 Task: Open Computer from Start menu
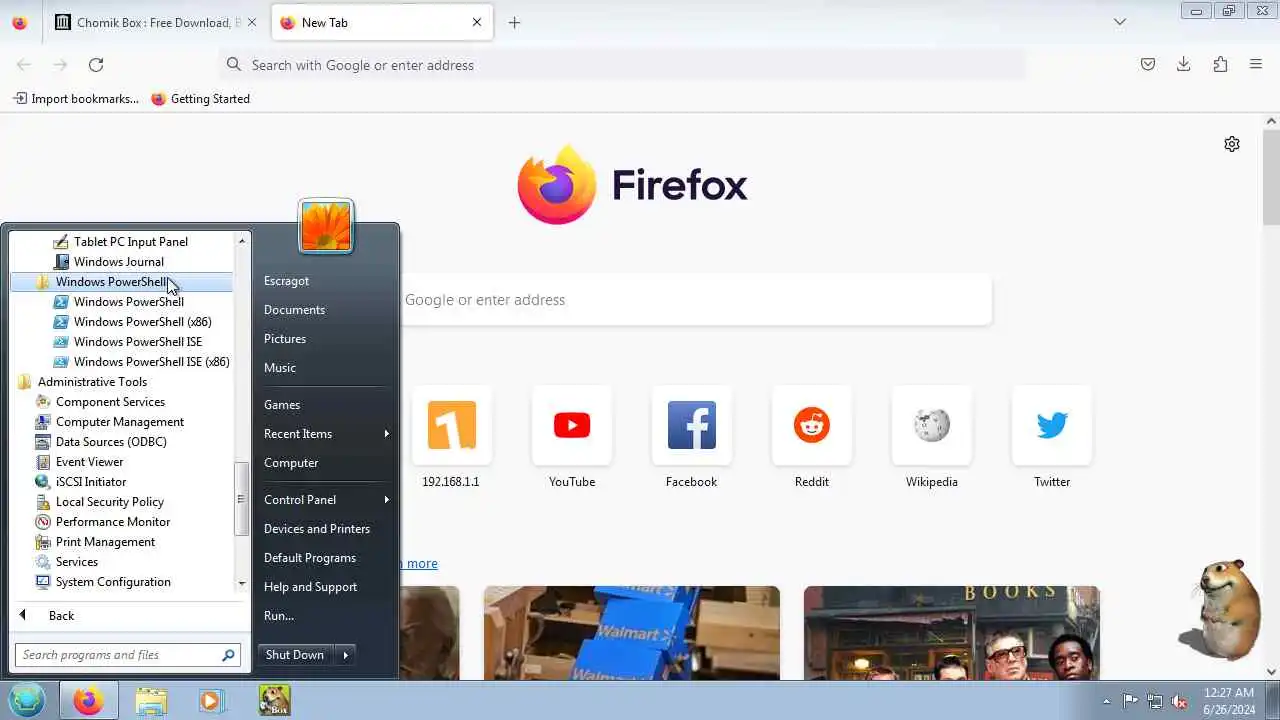point(291,463)
